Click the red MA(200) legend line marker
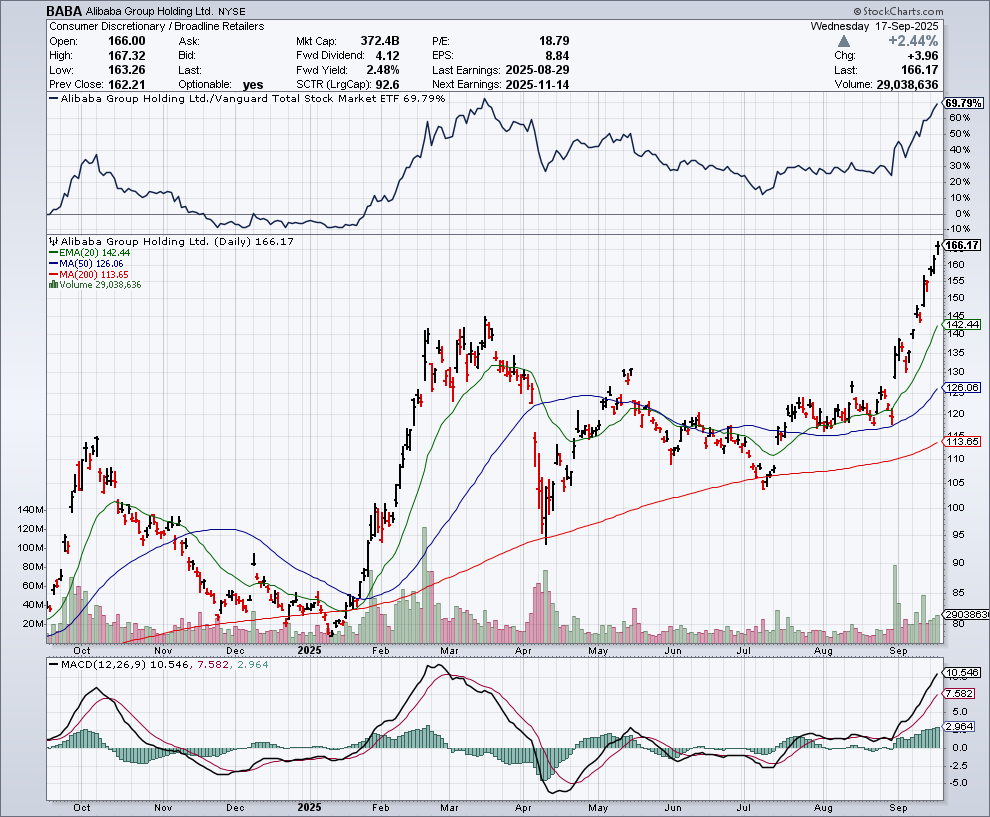 [x=54, y=275]
